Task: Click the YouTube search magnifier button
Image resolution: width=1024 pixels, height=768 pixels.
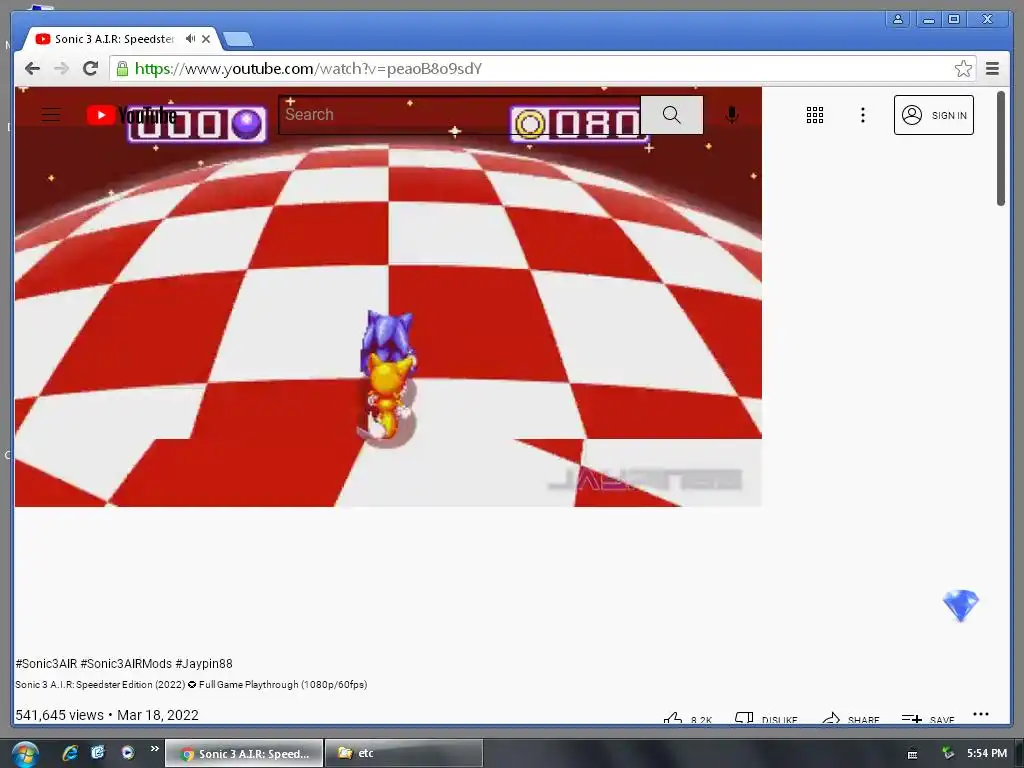Action: (671, 115)
